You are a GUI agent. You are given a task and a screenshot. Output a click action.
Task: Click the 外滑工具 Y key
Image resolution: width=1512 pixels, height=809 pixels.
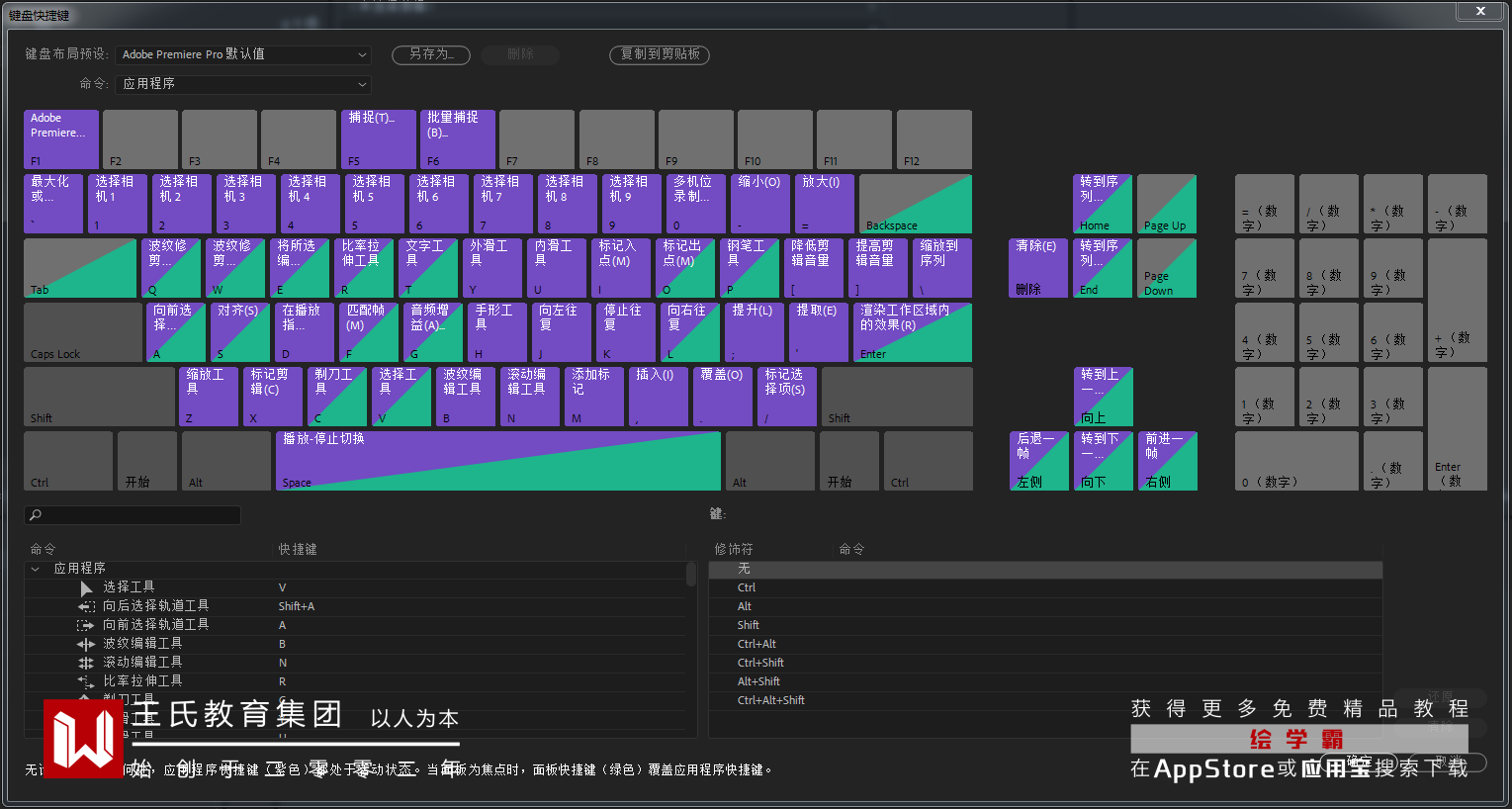492,268
